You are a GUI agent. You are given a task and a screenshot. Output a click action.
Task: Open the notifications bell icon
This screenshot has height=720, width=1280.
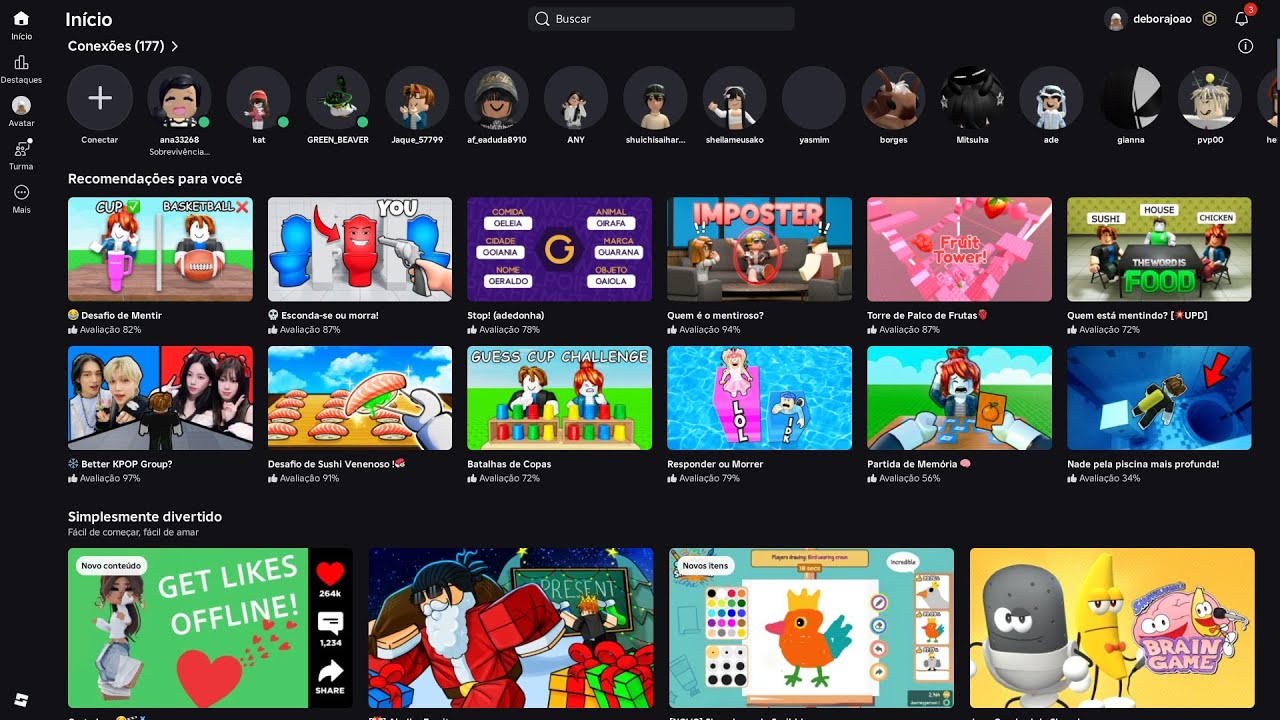[x=1242, y=19]
